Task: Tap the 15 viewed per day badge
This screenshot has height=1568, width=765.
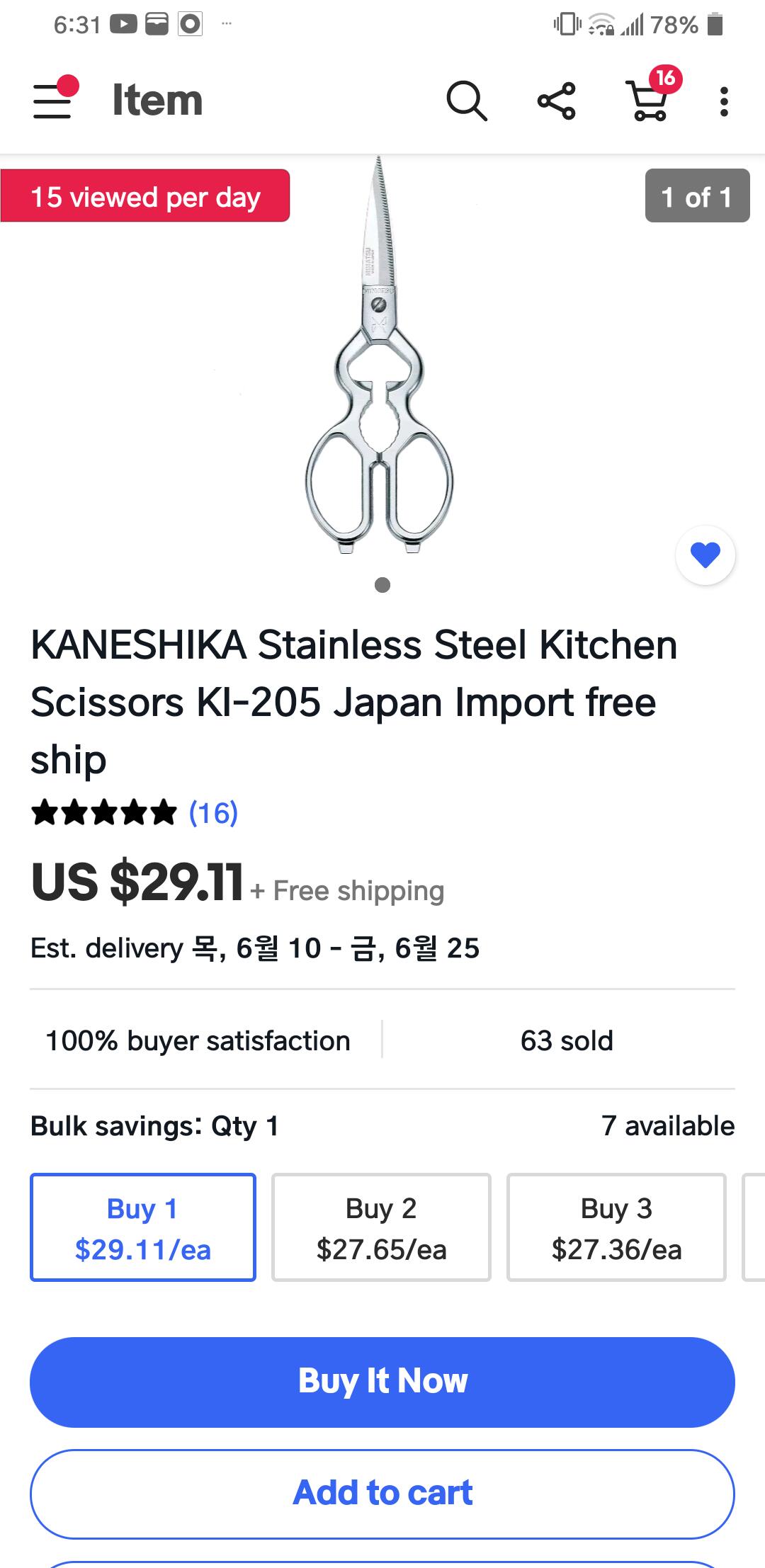Action: (x=145, y=196)
